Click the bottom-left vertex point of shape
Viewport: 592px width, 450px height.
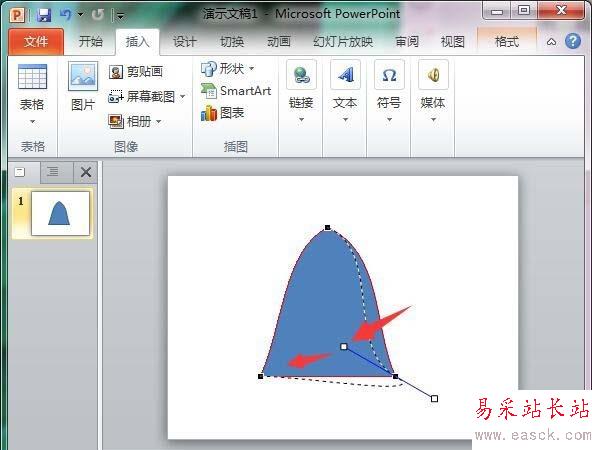pos(260,376)
